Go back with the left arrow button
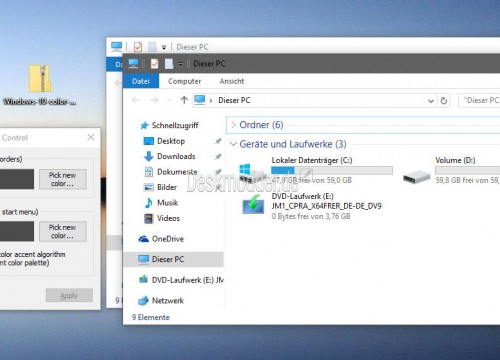The height and width of the screenshot is (360, 500). [135, 100]
